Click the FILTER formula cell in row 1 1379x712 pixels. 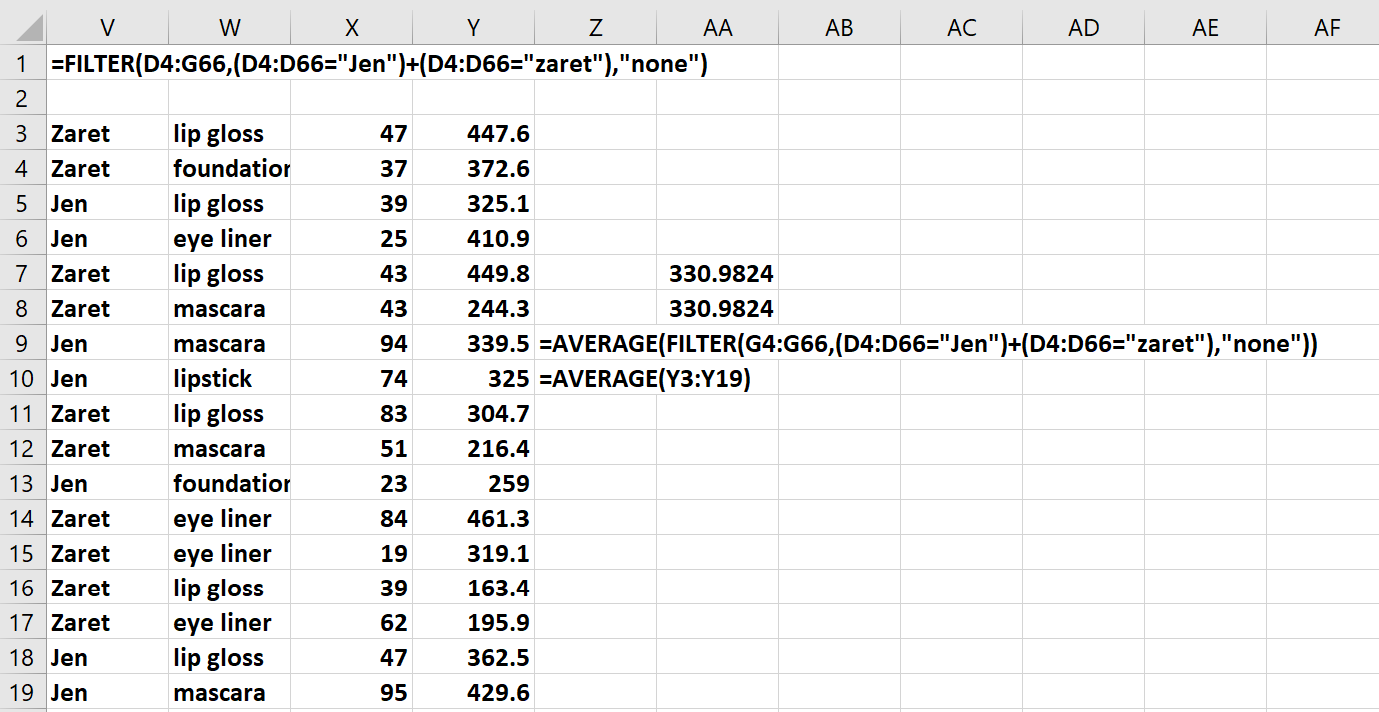click(x=107, y=65)
